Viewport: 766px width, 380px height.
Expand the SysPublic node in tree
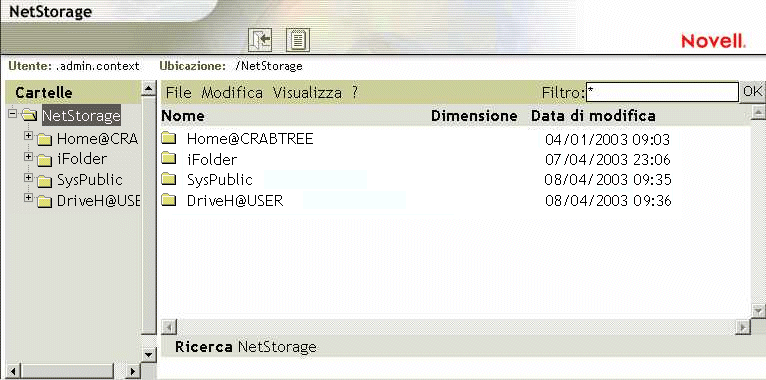tap(28, 178)
